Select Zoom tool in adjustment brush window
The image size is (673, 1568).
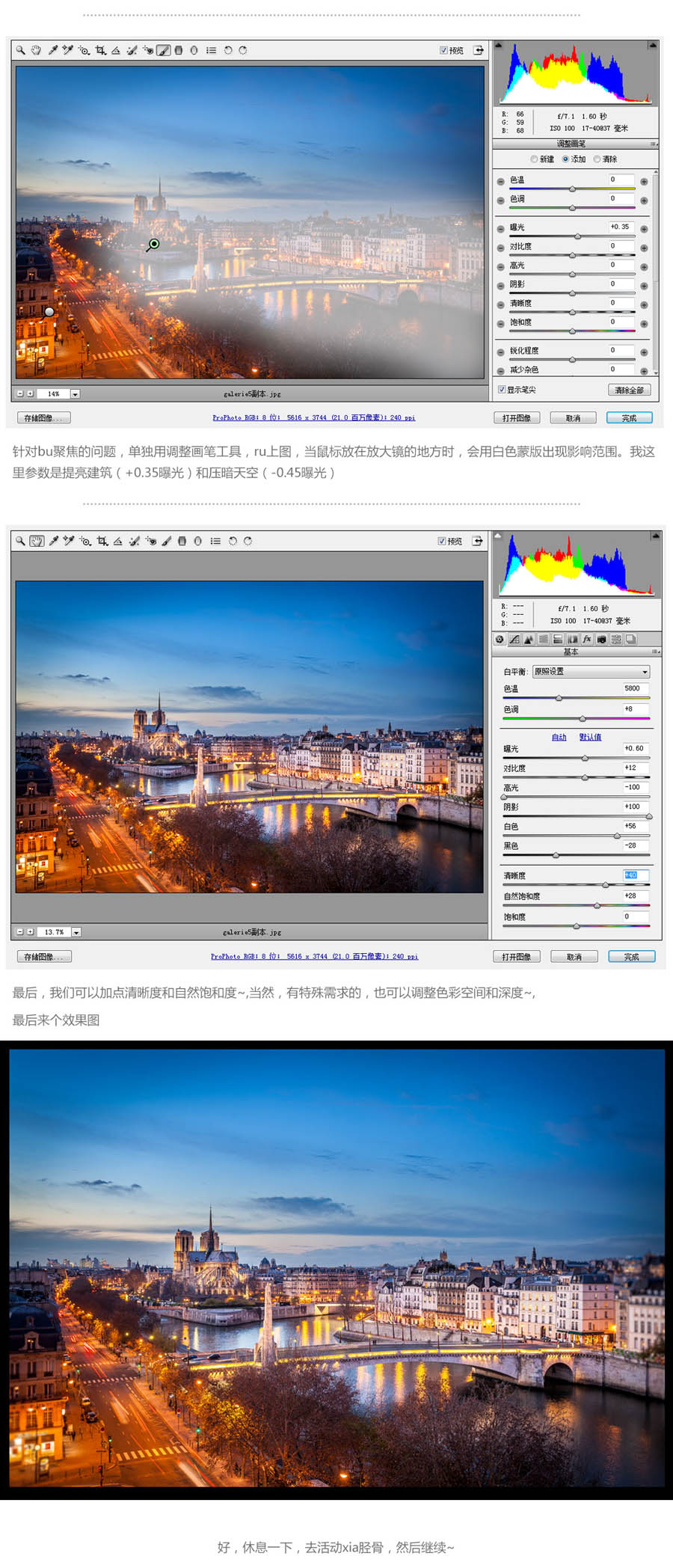pyautogui.click(x=20, y=50)
